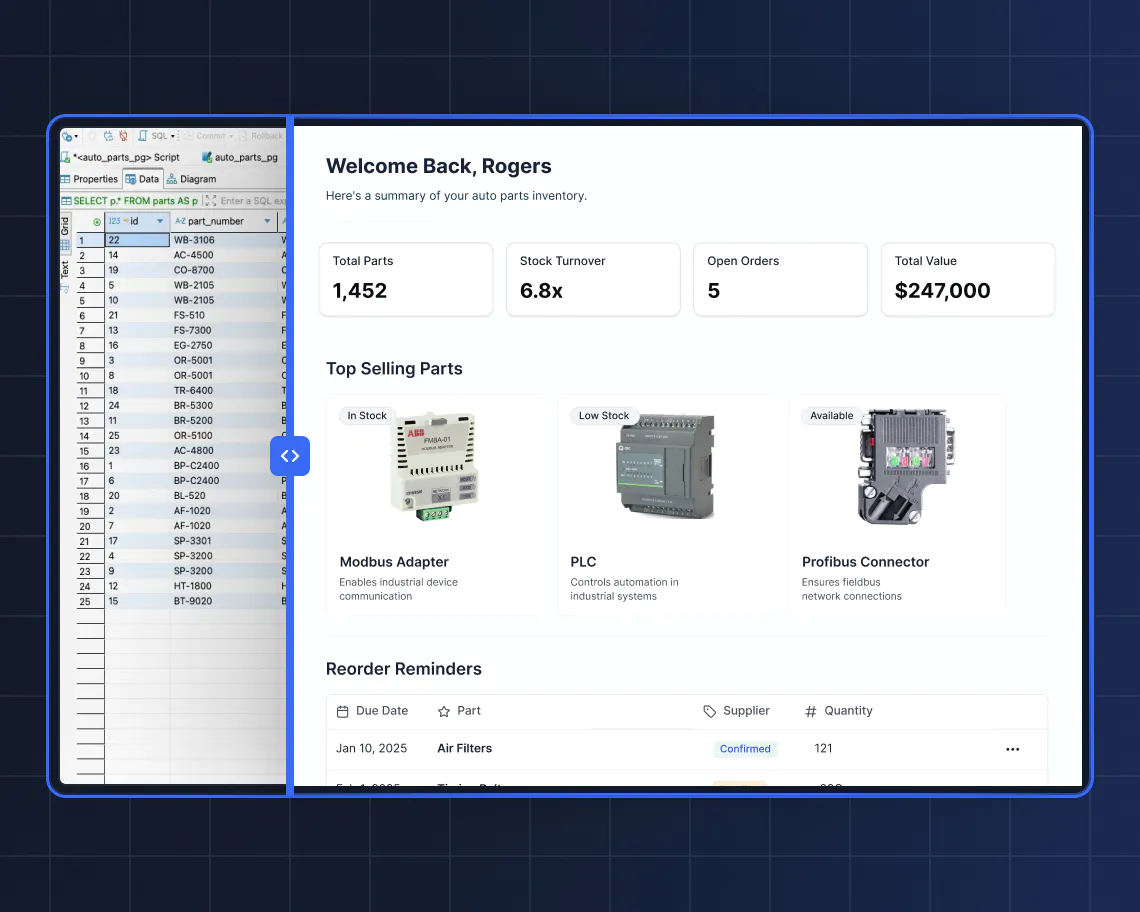
Task: Click the Due Date column header
Action: tap(372, 711)
